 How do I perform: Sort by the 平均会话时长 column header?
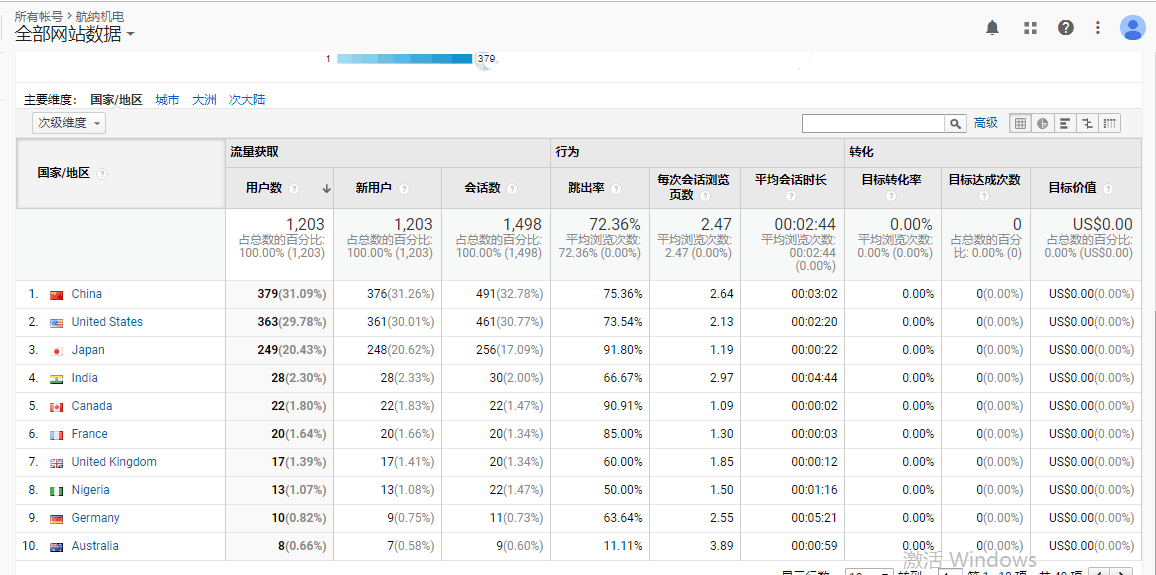tap(791, 180)
